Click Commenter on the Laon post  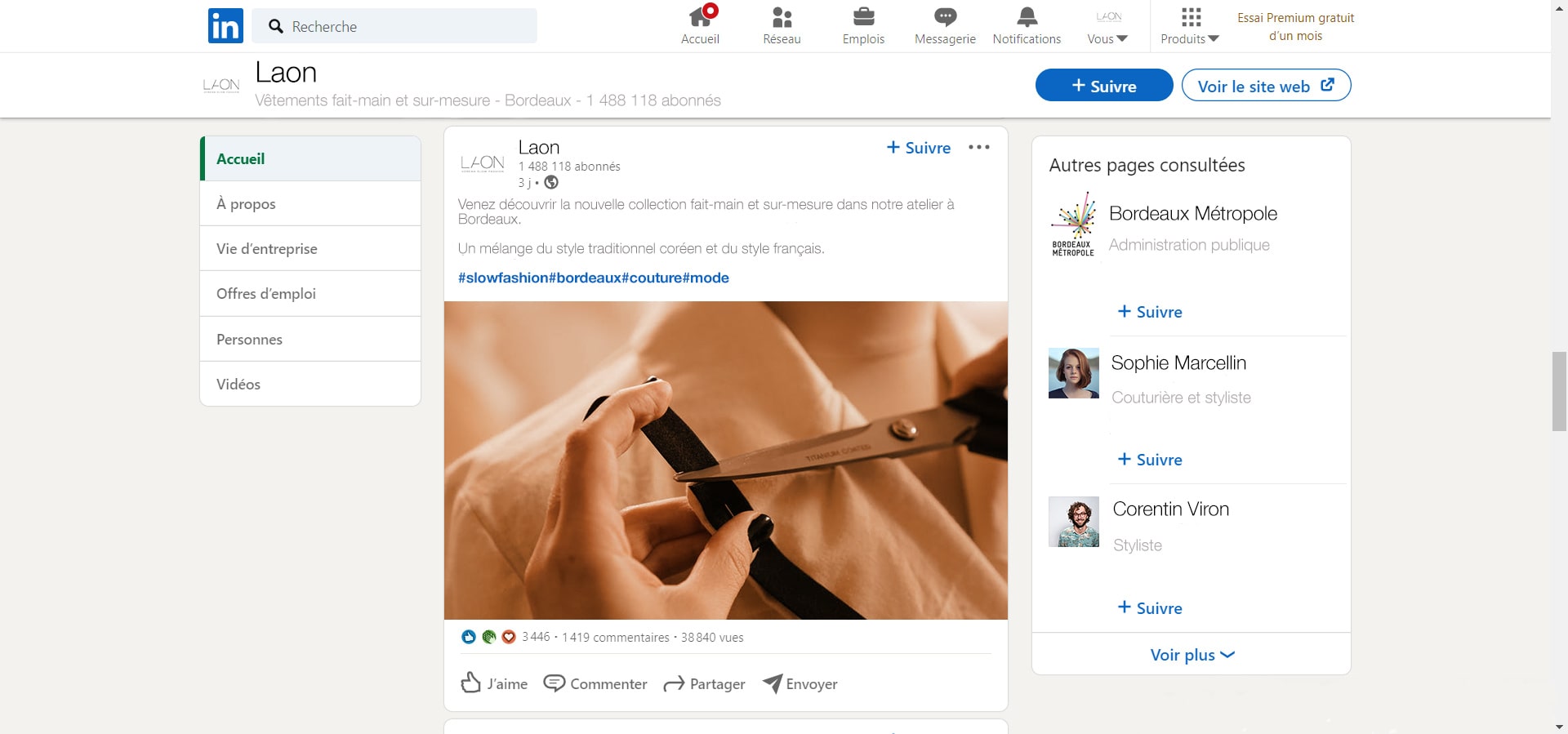595,683
